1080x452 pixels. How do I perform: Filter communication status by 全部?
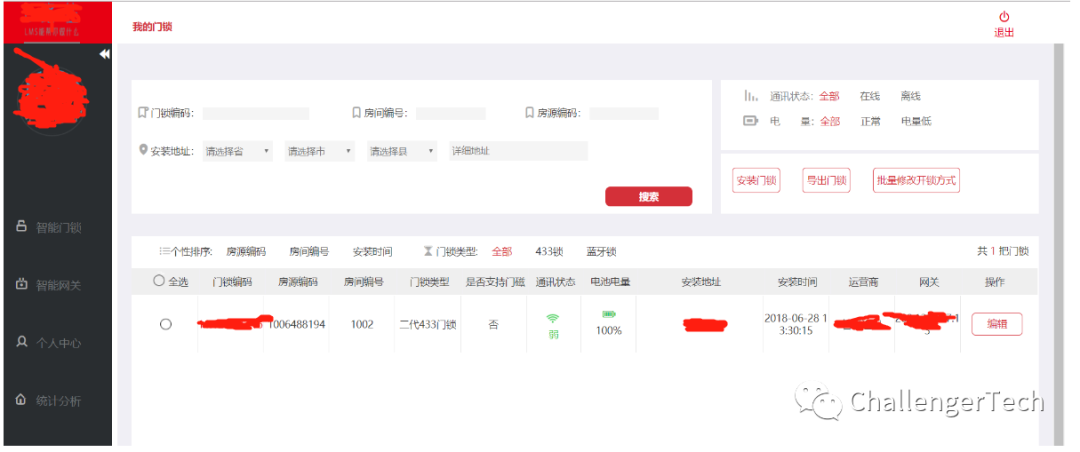point(829,96)
